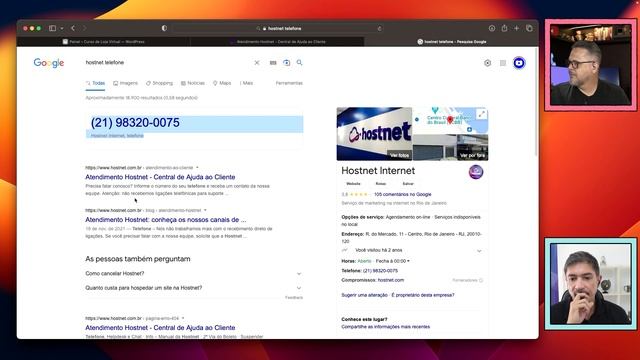Click the magnifier search icon
The image size is (640, 360).
point(300,62)
